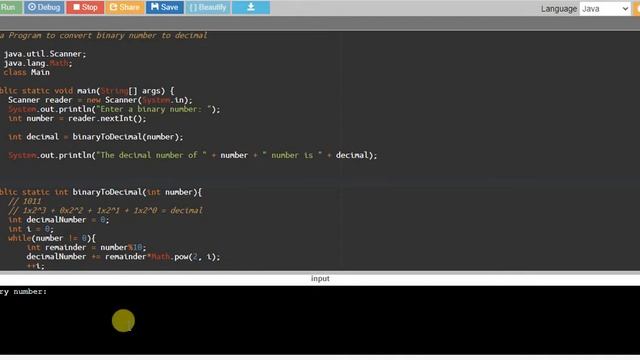640x360 pixels.
Task: Click the 'Program to convert binary number' comment
Action: click(104, 36)
